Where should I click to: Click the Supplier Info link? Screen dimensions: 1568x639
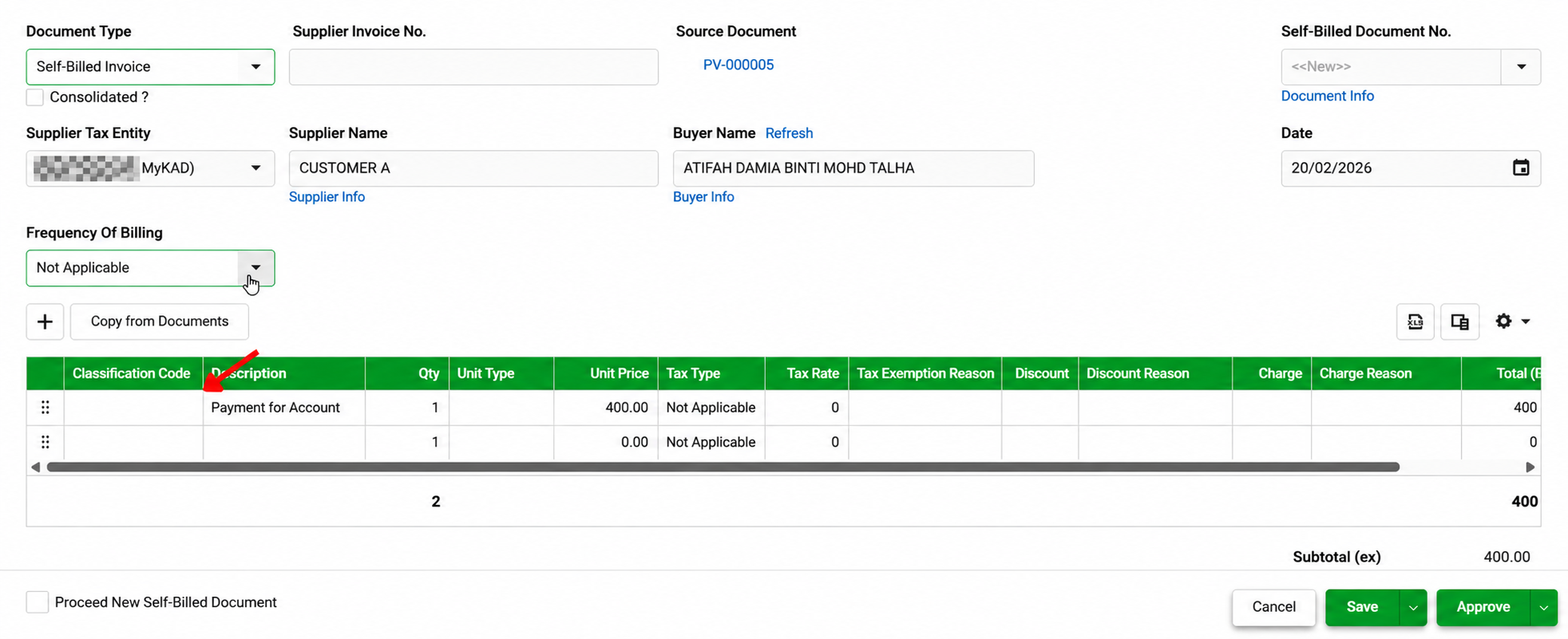pos(327,197)
